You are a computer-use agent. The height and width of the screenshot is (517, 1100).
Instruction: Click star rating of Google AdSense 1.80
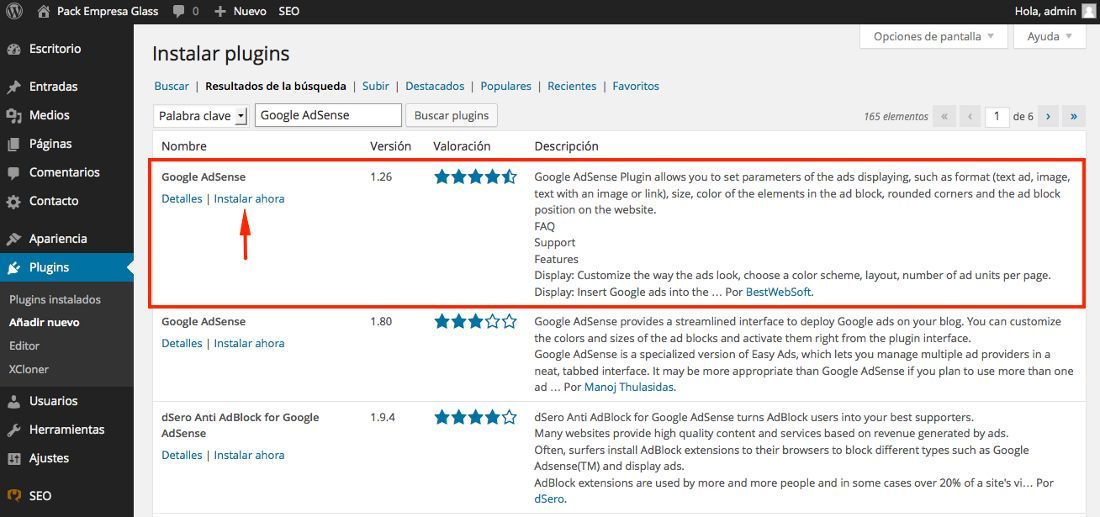[x=475, y=322]
